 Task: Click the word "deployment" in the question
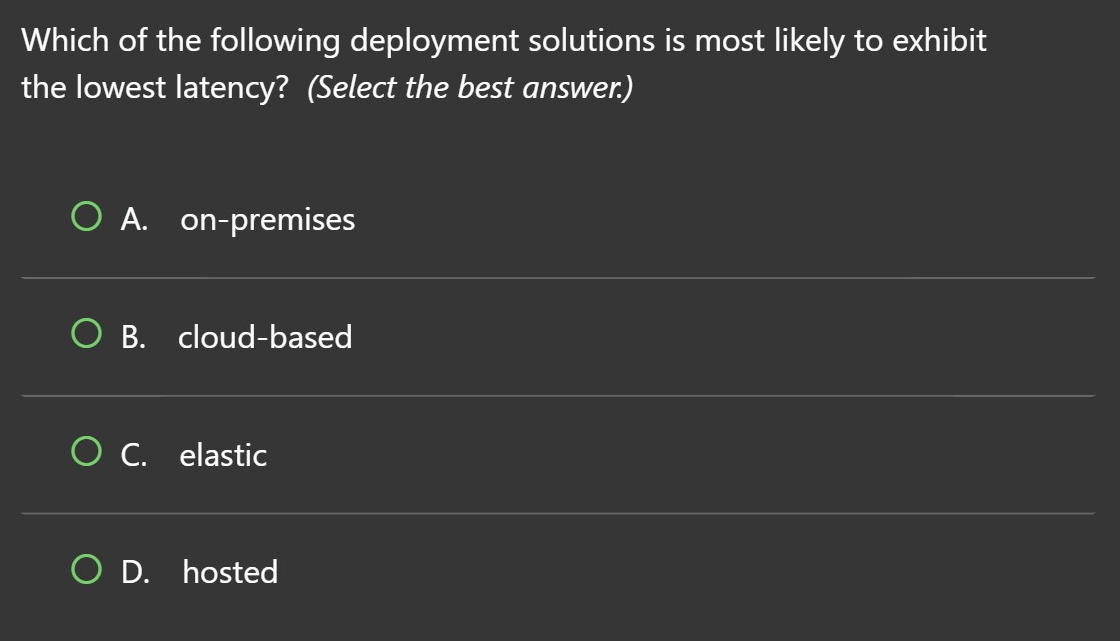click(x=435, y=41)
